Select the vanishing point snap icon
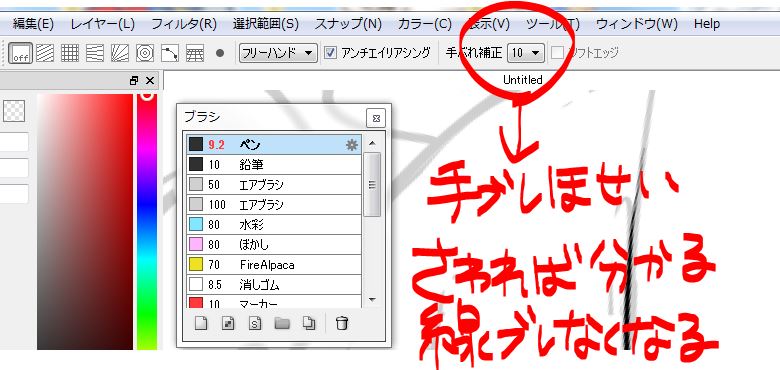The height and width of the screenshot is (370, 780). click(95, 53)
